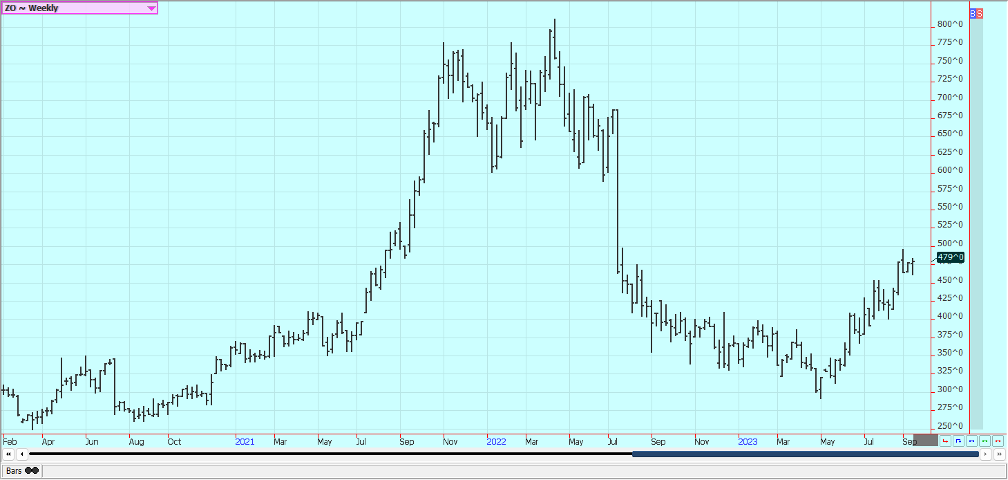Click the red arrow chart-tool icon
This screenshot has height=480, width=1008.
(945, 441)
